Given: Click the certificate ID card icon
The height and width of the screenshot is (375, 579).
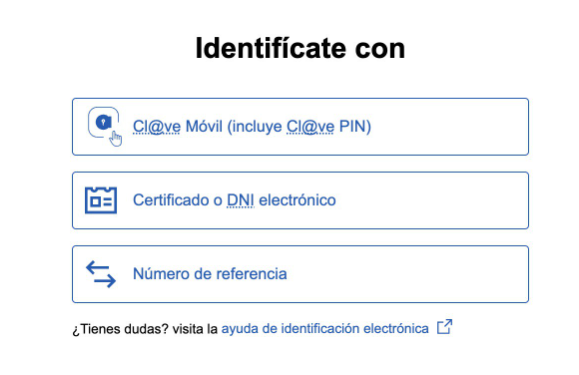Looking at the screenshot, I should point(101,200).
